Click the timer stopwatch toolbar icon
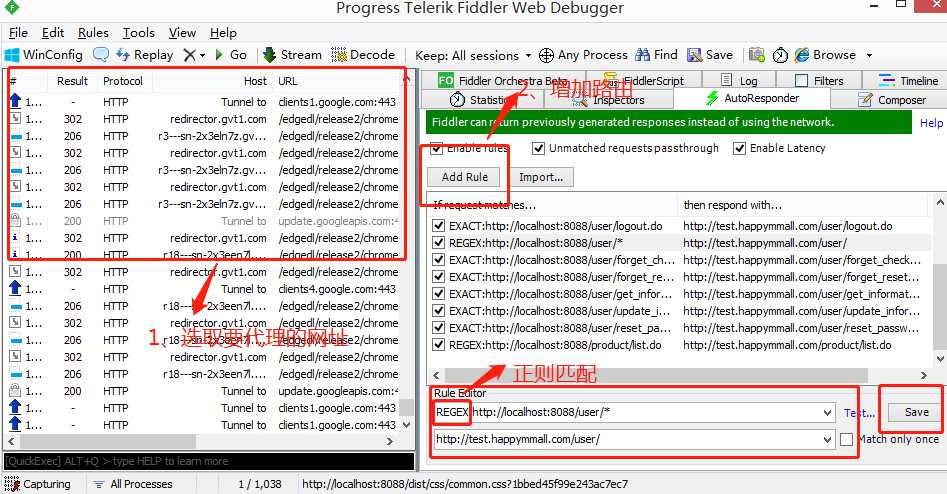947x494 pixels. tap(780, 55)
